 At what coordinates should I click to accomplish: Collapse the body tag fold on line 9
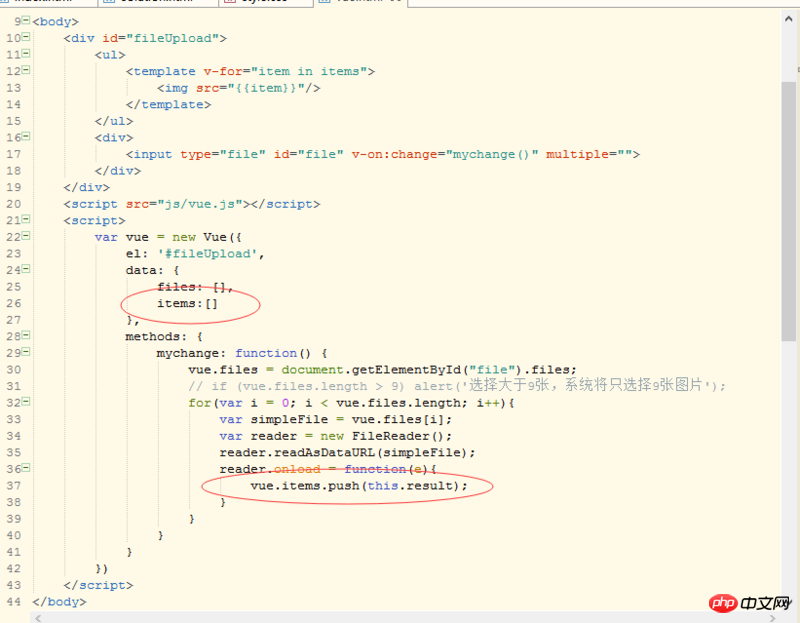[26, 20]
